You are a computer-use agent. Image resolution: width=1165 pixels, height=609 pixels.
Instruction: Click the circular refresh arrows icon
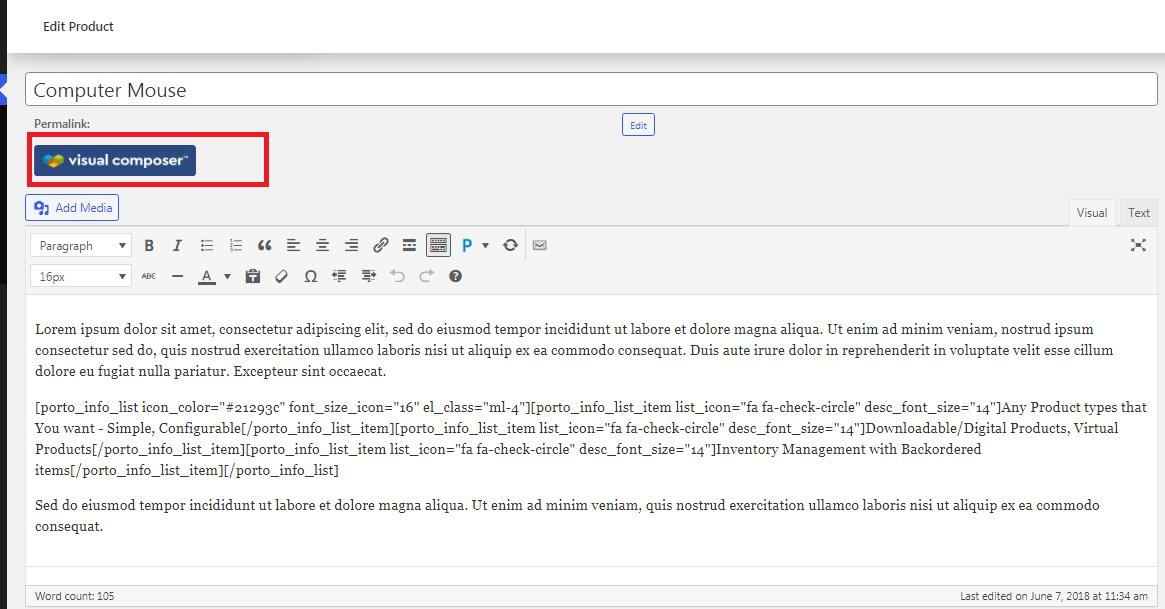coord(510,245)
